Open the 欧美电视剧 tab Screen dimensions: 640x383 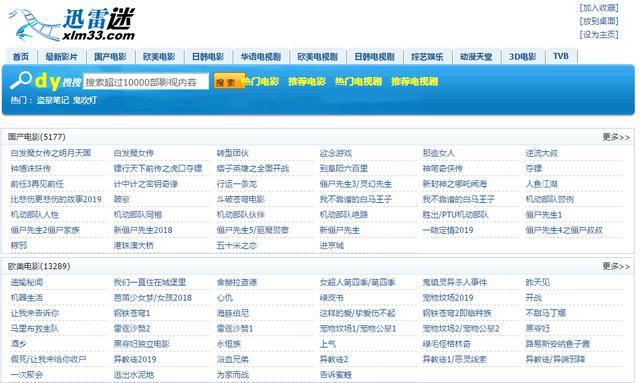click(x=318, y=57)
